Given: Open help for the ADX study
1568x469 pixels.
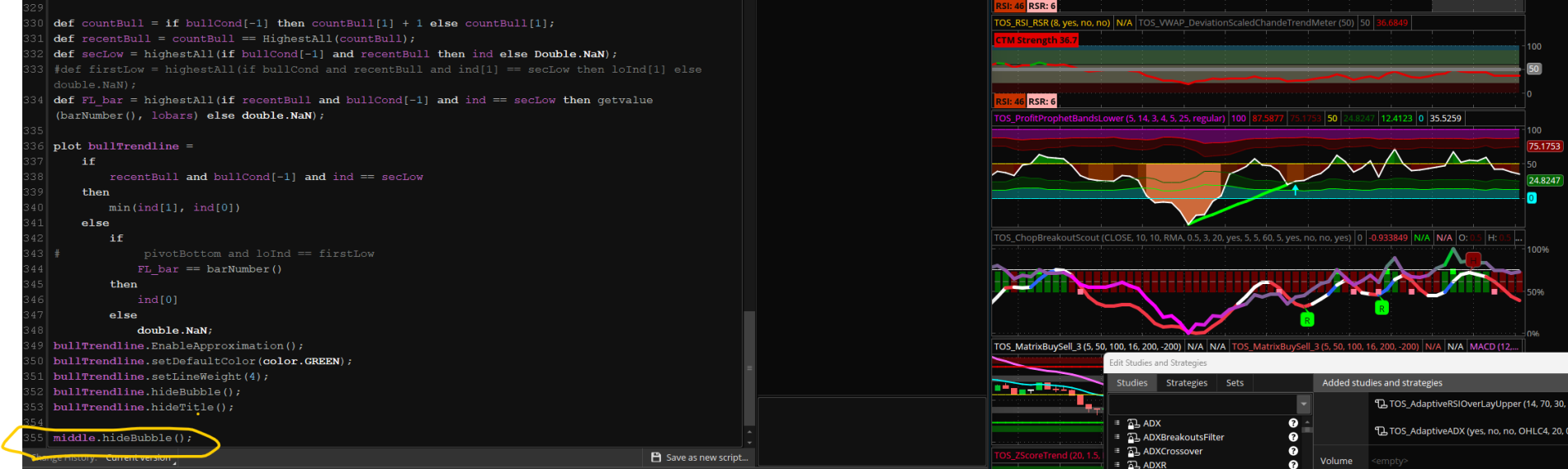Looking at the screenshot, I should 1293,424.
